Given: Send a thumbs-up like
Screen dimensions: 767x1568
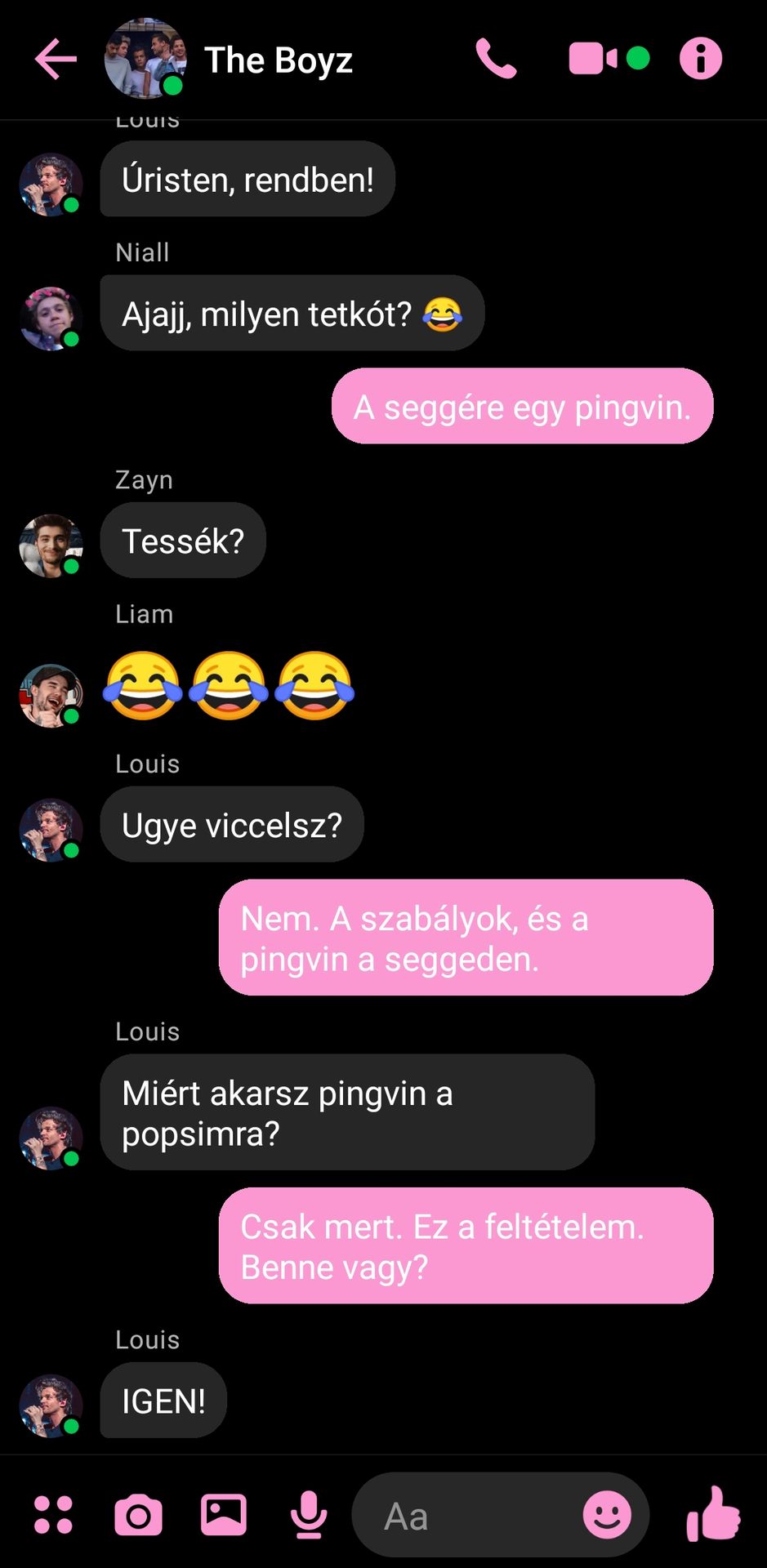Looking at the screenshot, I should click(x=713, y=1513).
